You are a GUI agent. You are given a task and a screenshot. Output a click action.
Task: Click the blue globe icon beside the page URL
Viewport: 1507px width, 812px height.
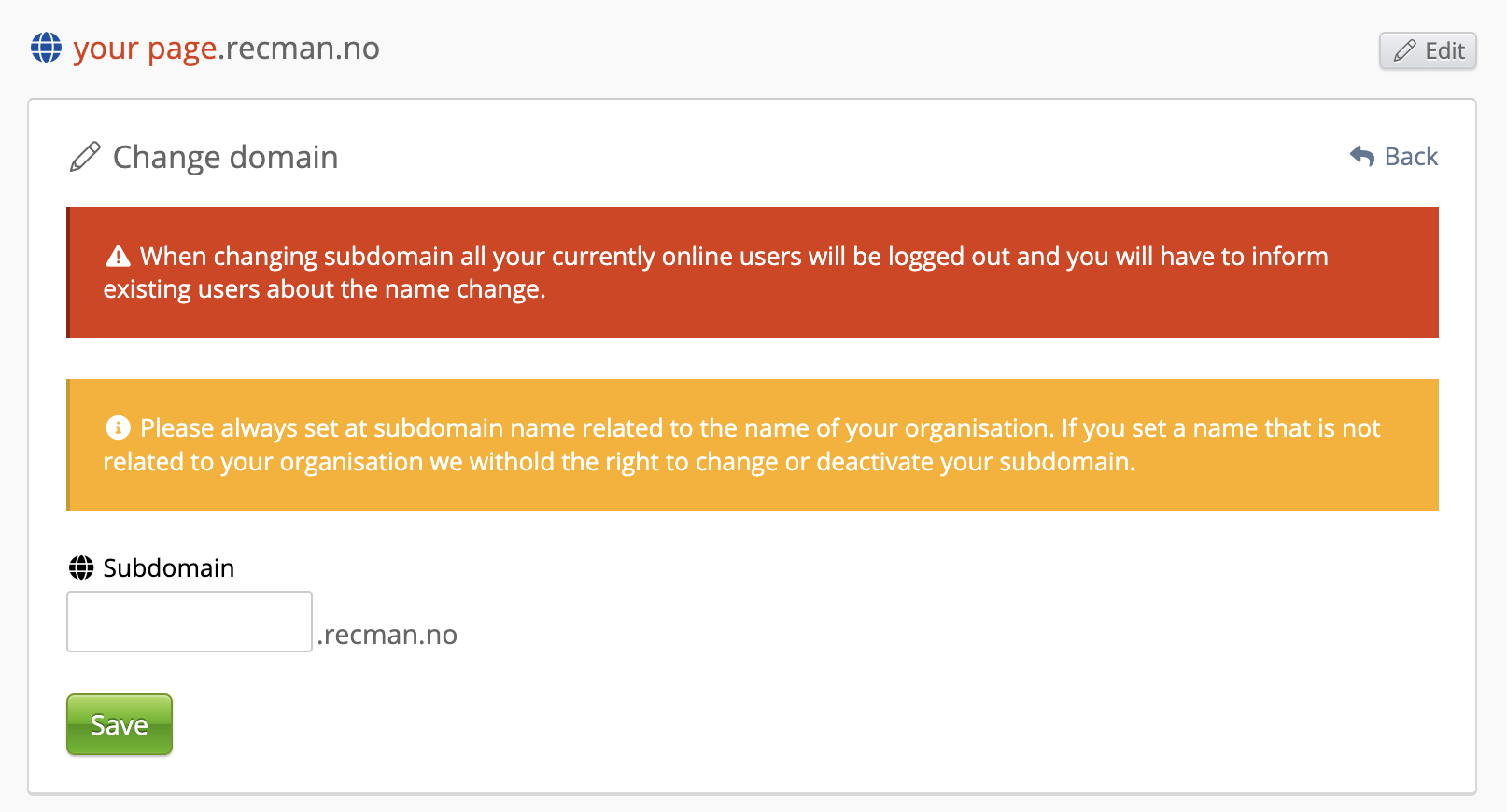(46, 48)
